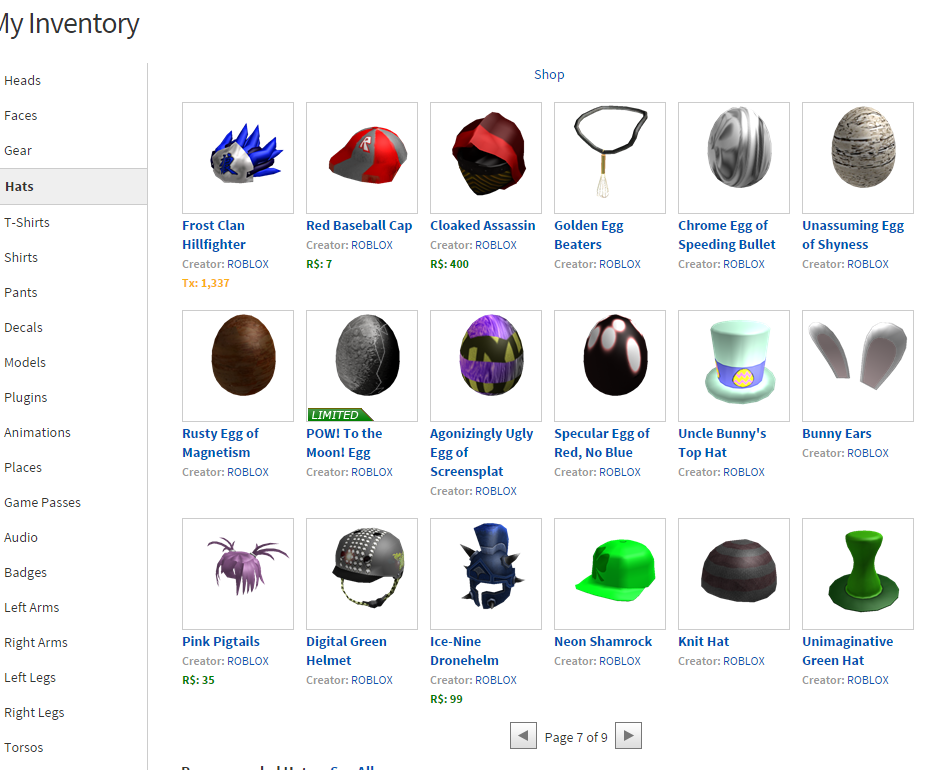The height and width of the screenshot is (770, 940).
Task: Go to previous inventory page arrow
Action: tap(523, 735)
